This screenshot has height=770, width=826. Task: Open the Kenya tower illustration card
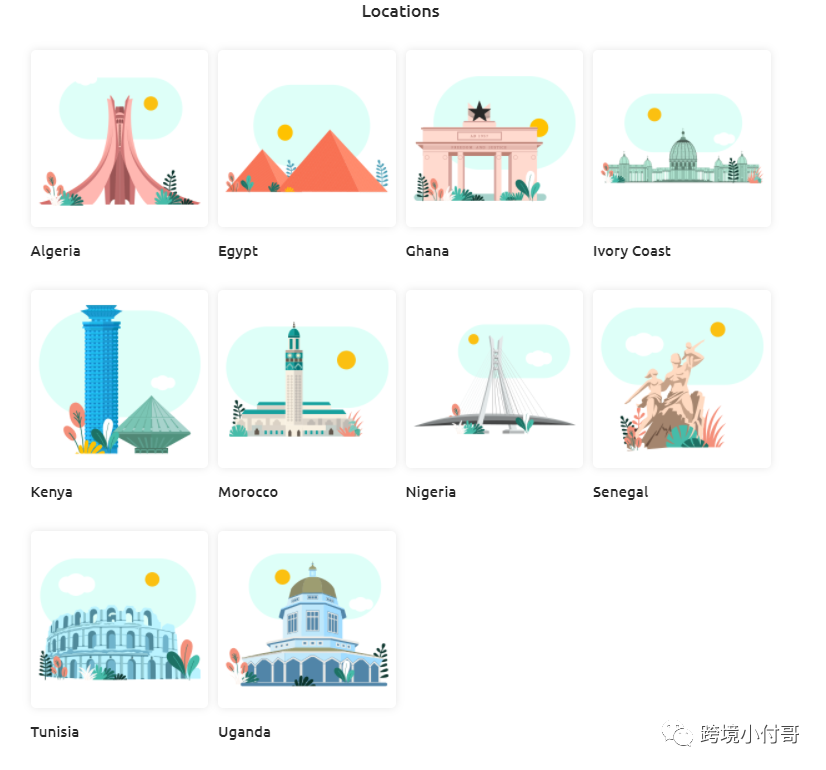coord(120,379)
